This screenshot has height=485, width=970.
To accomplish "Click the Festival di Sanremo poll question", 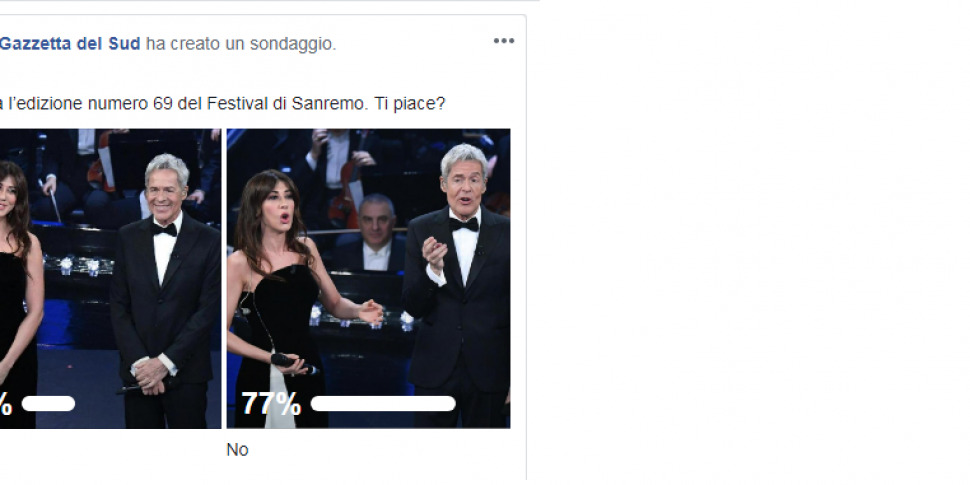I will pyautogui.click(x=223, y=104).
